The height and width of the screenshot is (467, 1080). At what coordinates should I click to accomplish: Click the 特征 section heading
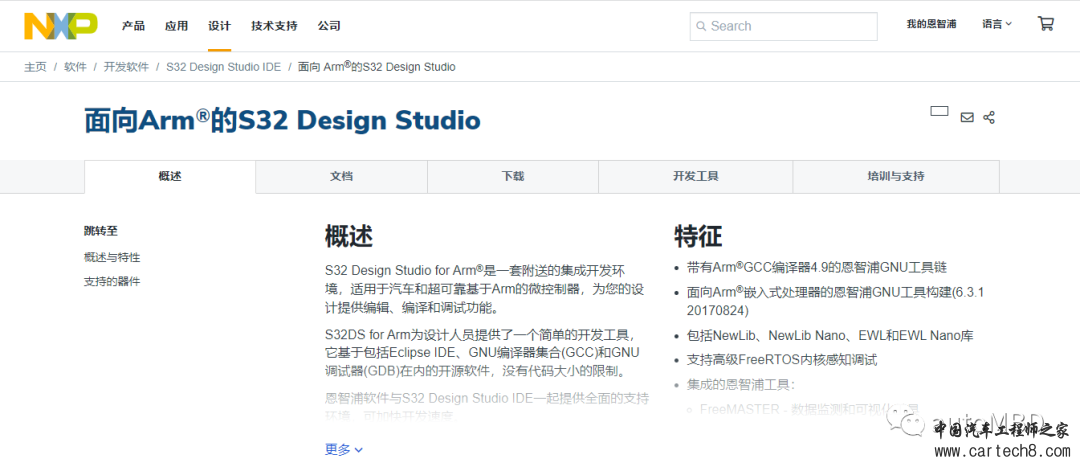[698, 237]
